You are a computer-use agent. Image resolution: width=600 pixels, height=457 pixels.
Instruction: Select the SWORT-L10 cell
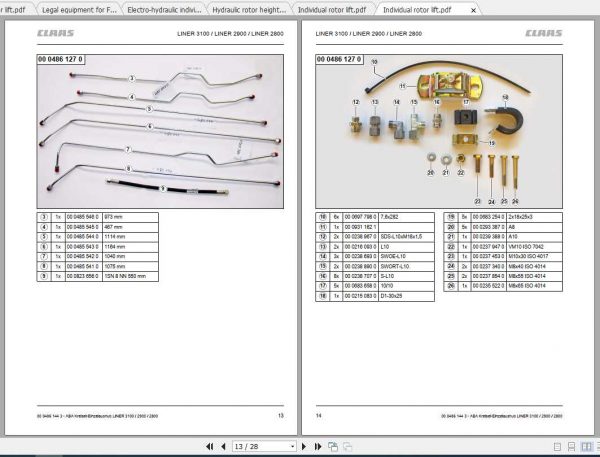(x=406, y=266)
